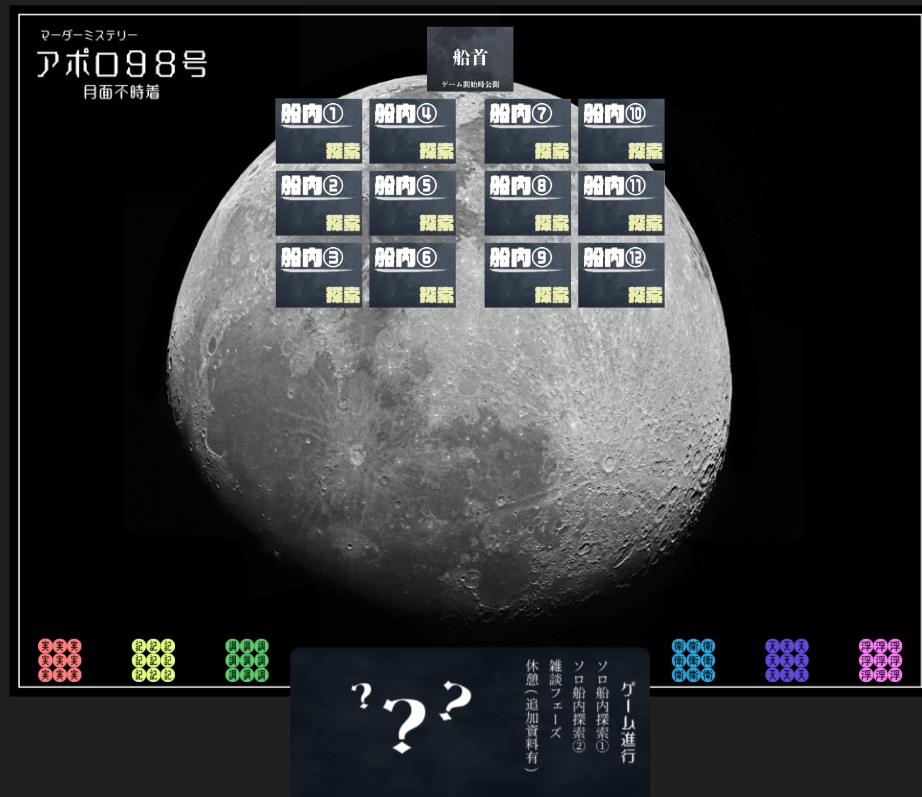Screen dimensions: 922x797
Task: Click the 月面不時着 subtitle
Action: [122, 92]
